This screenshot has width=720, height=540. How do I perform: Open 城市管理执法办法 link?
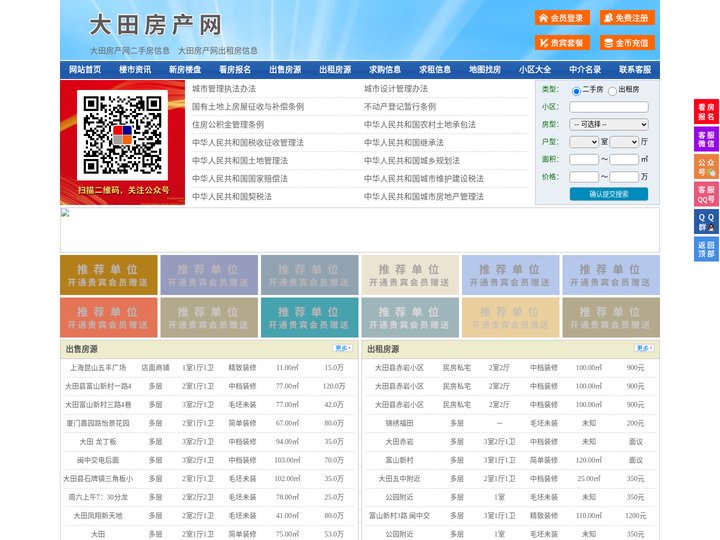coord(224,89)
